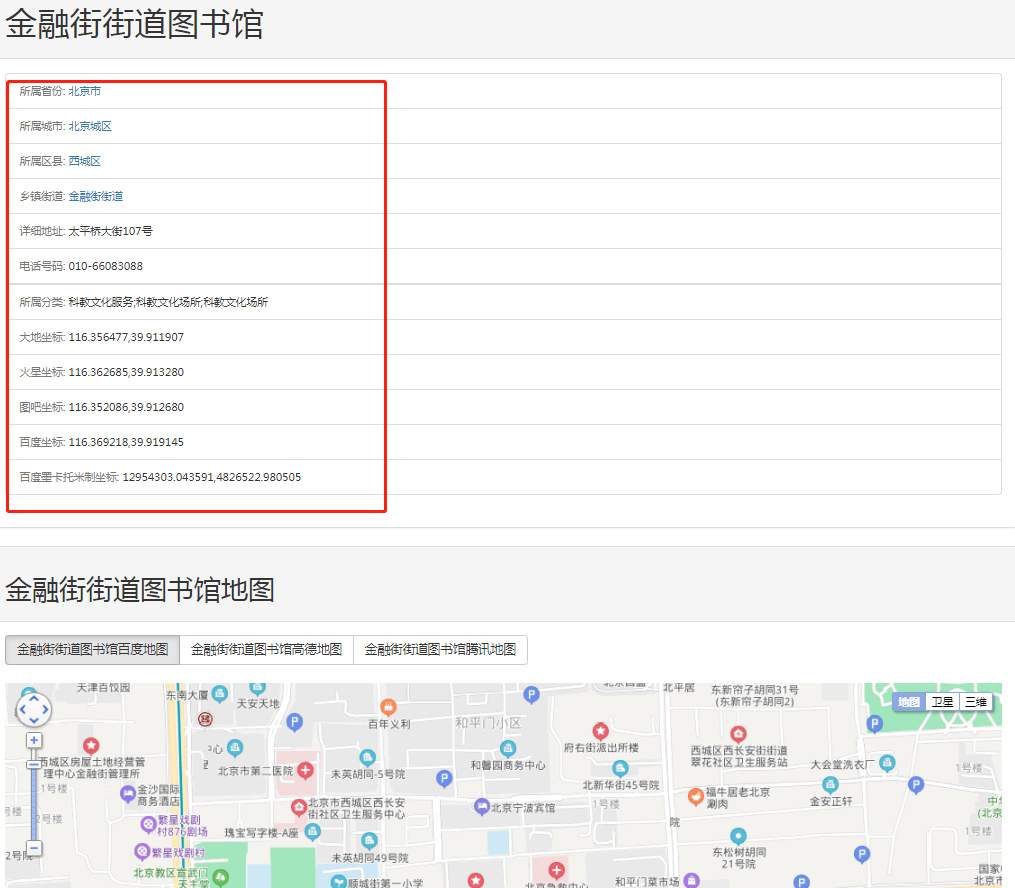Image resolution: width=1015 pixels, height=888 pixels.
Task: Click the zoom-out minus button on the map
Action: pos(33,847)
